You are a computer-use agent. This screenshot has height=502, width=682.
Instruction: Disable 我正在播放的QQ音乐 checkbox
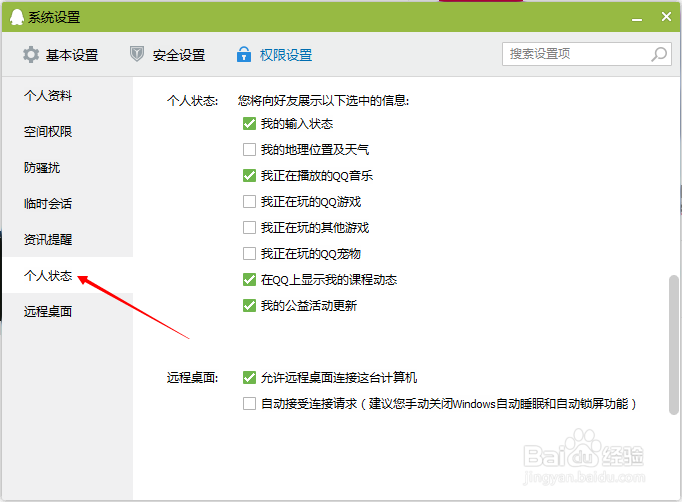[249, 176]
